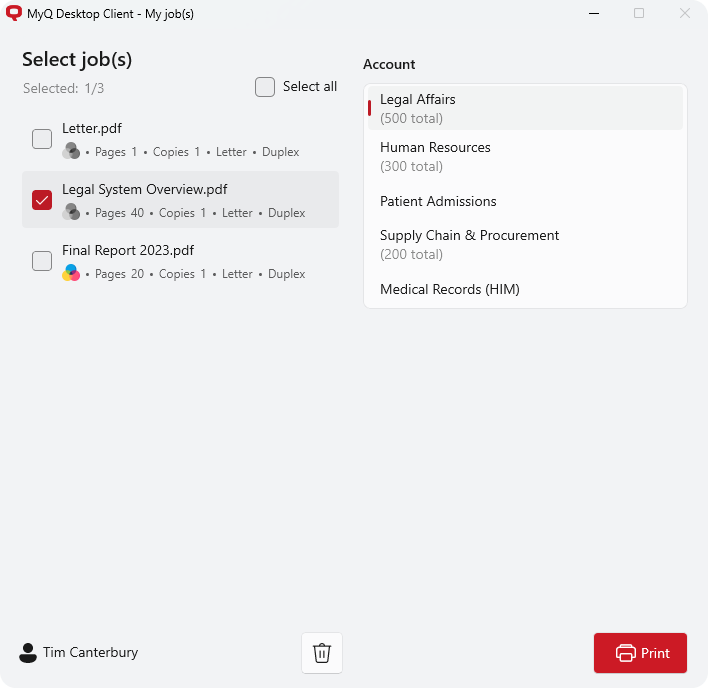Select the Legal Affairs account
709x688 pixels.
[525, 108]
